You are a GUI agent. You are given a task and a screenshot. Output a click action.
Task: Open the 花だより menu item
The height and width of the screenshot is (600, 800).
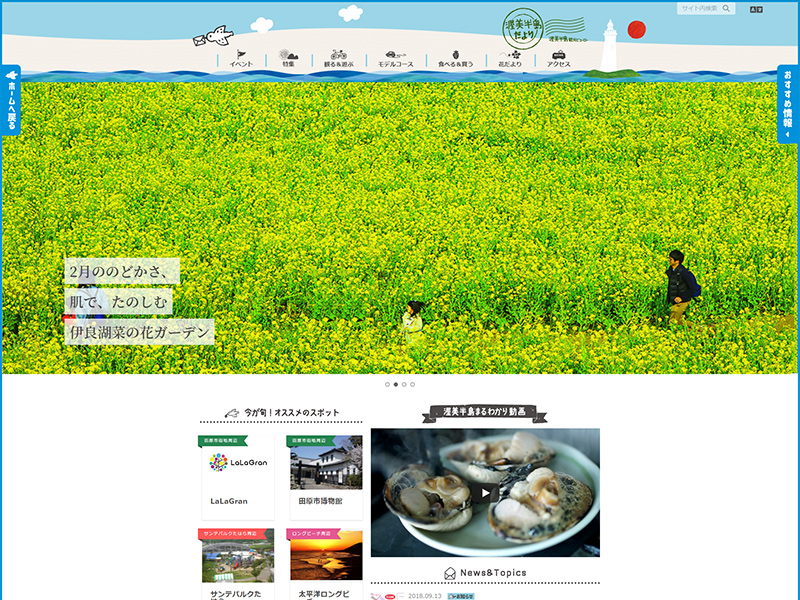(510, 59)
